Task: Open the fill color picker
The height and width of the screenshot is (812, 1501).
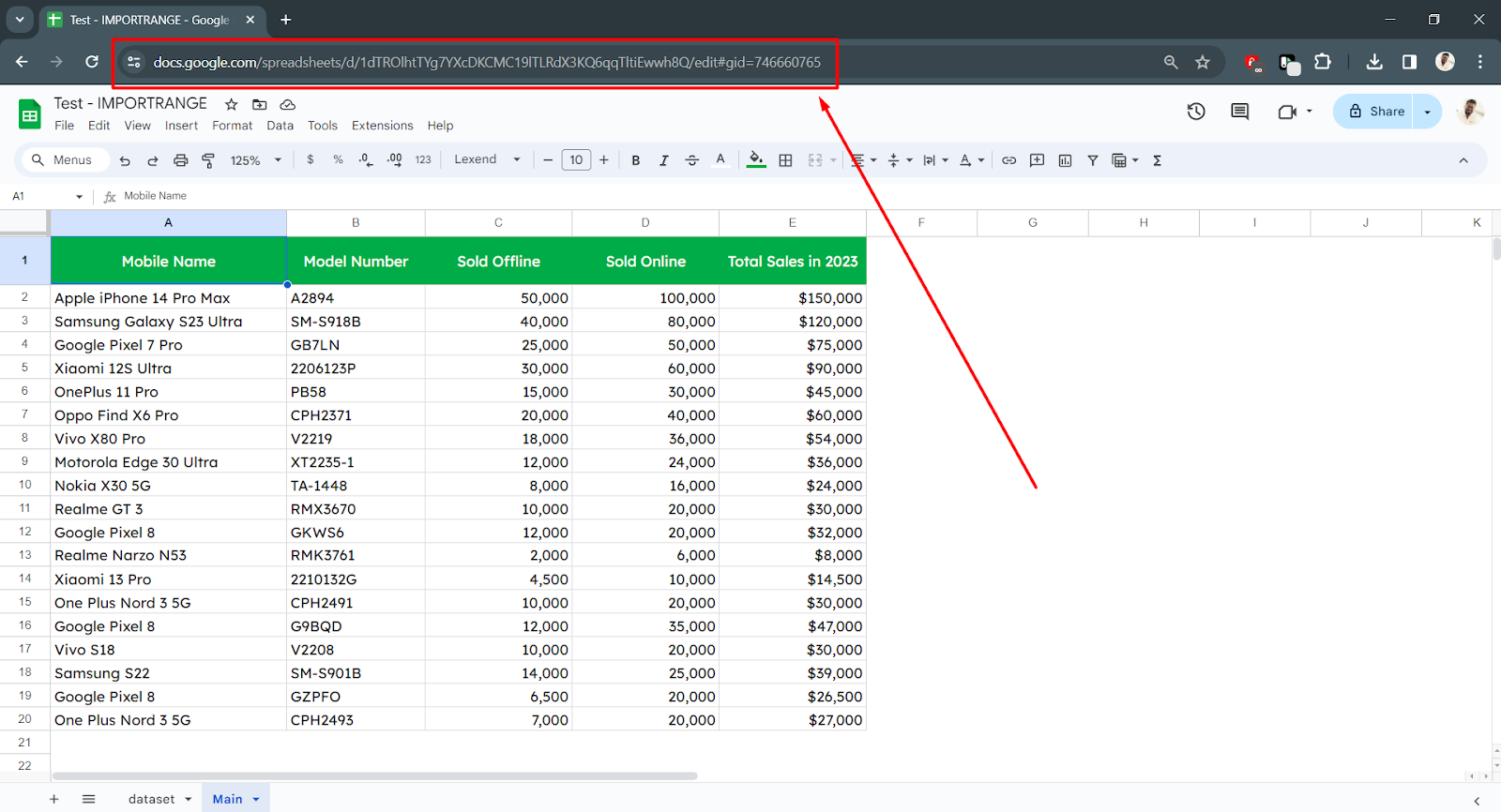Action: click(x=755, y=160)
